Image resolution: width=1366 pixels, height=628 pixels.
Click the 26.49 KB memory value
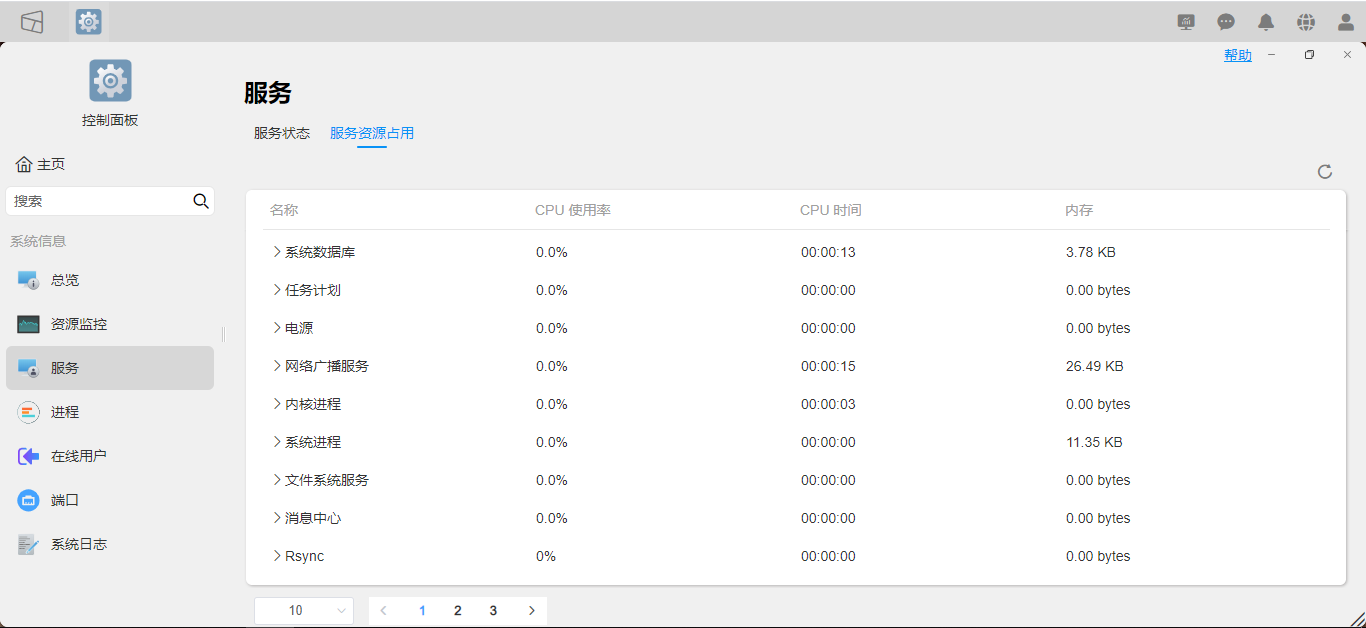click(x=1095, y=366)
